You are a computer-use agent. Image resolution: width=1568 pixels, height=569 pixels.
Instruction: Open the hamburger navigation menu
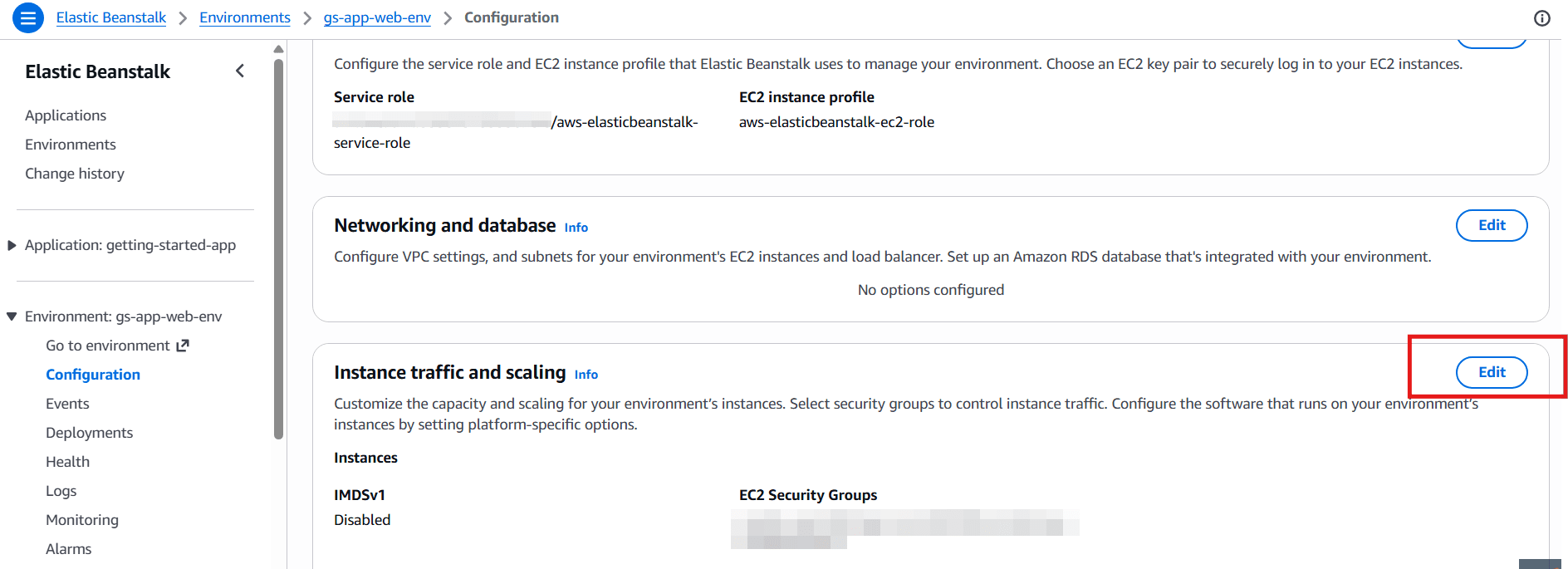pos(28,17)
